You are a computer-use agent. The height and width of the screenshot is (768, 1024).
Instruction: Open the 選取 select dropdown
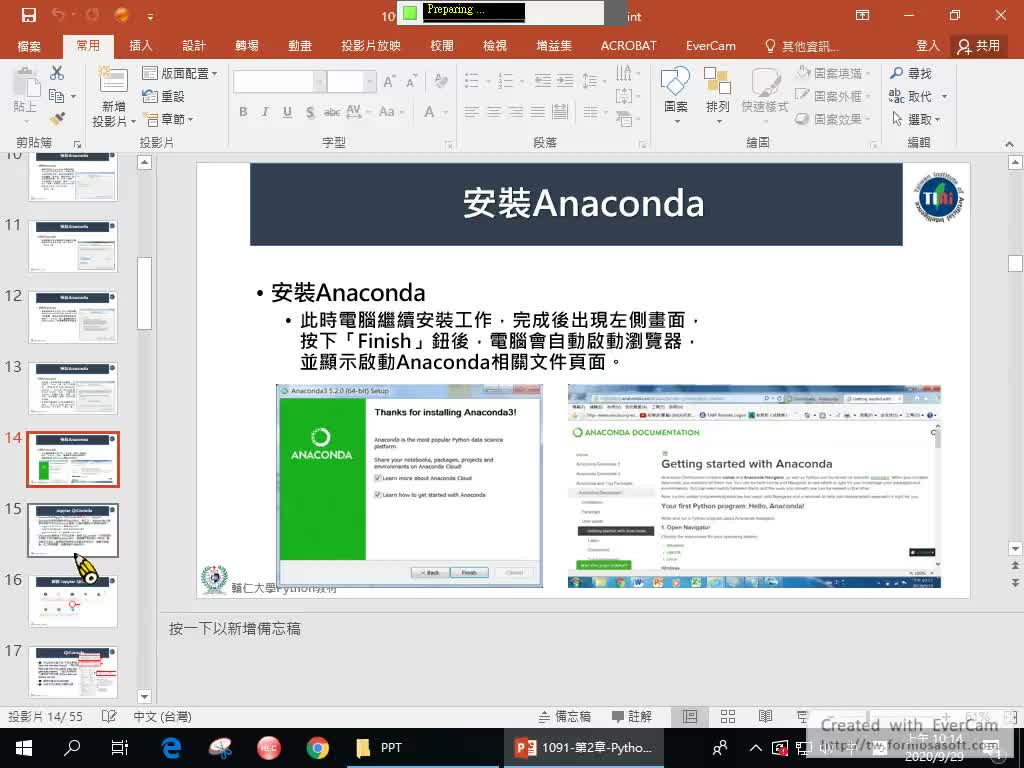(x=916, y=120)
